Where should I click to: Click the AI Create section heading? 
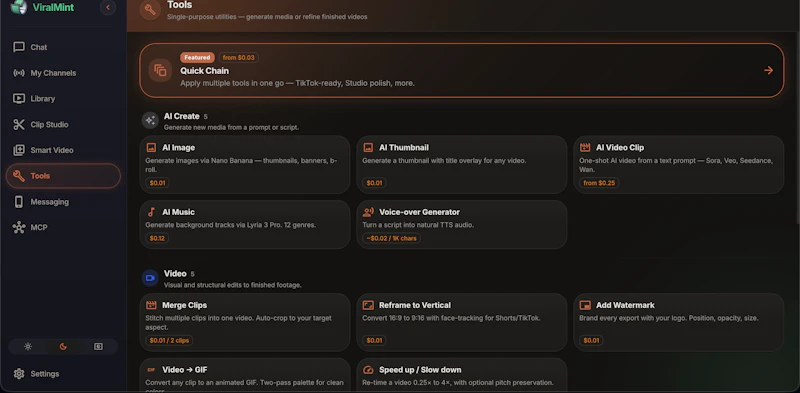pos(181,116)
